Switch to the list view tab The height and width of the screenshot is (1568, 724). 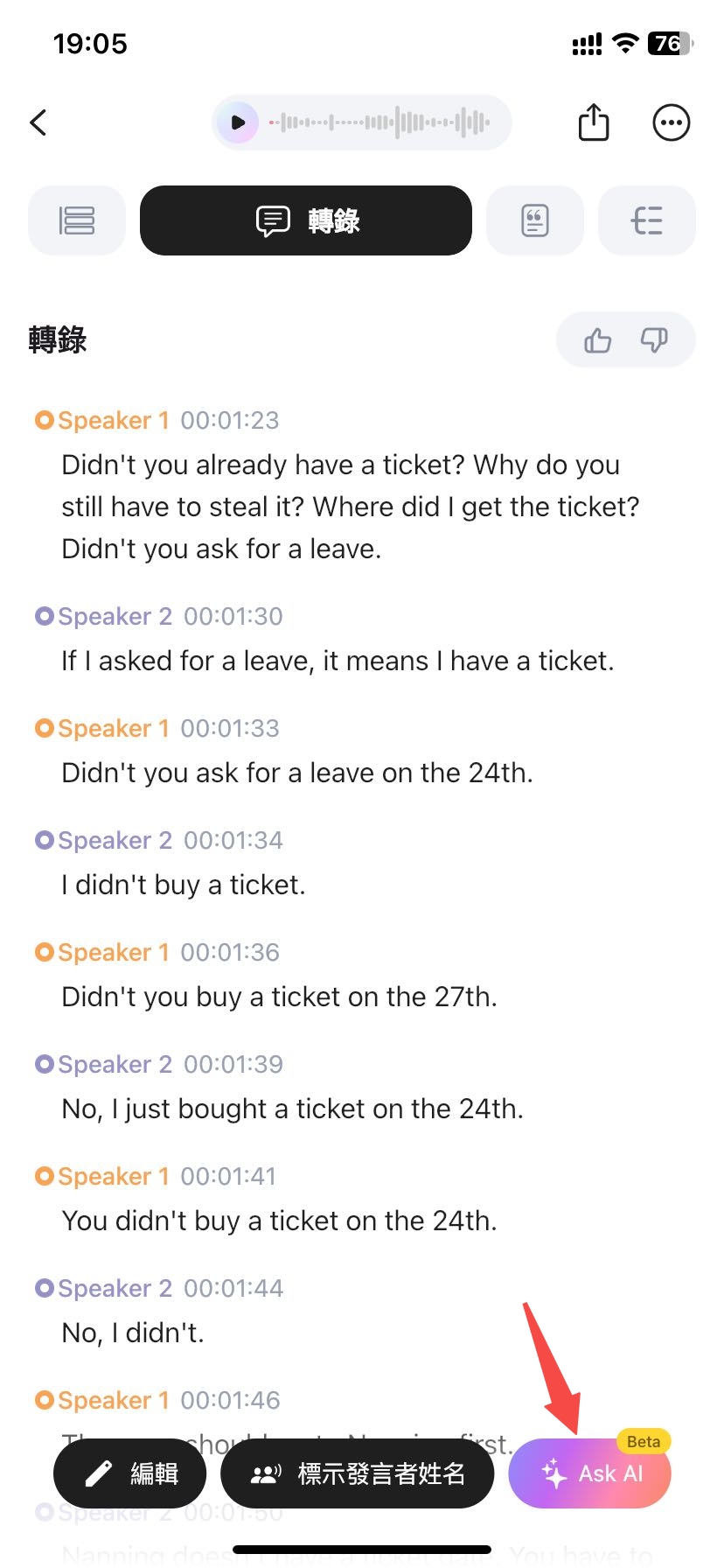point(77,220)
